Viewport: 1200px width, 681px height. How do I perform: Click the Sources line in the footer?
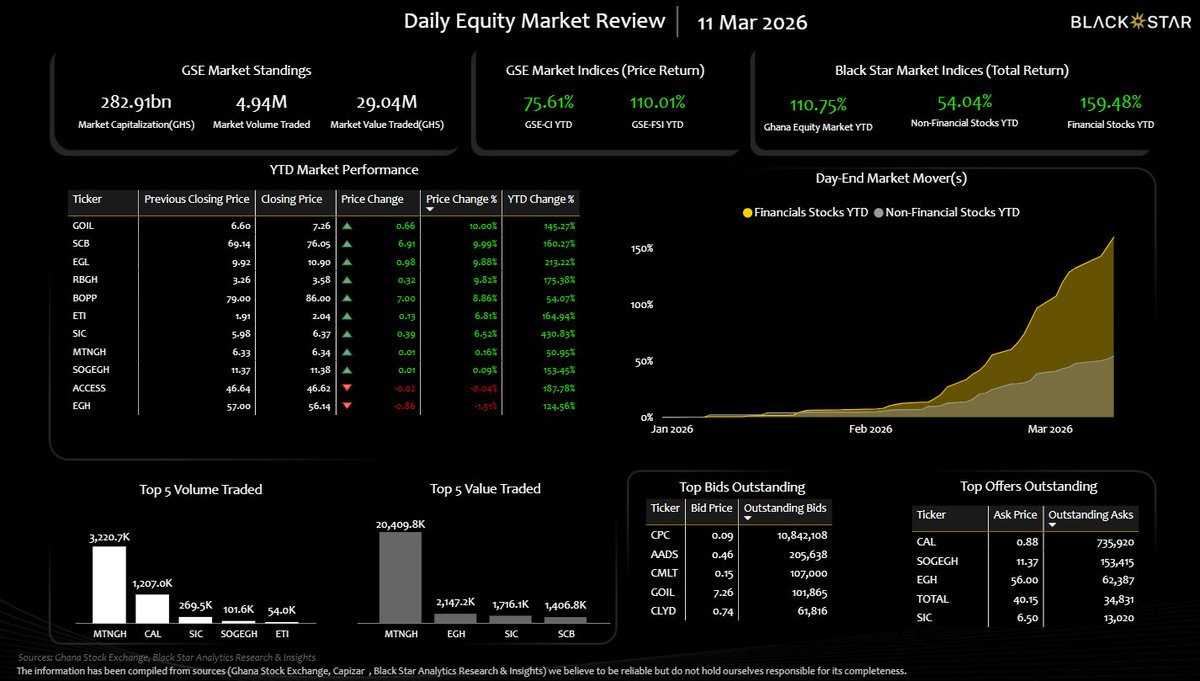[x=167, y=657]
